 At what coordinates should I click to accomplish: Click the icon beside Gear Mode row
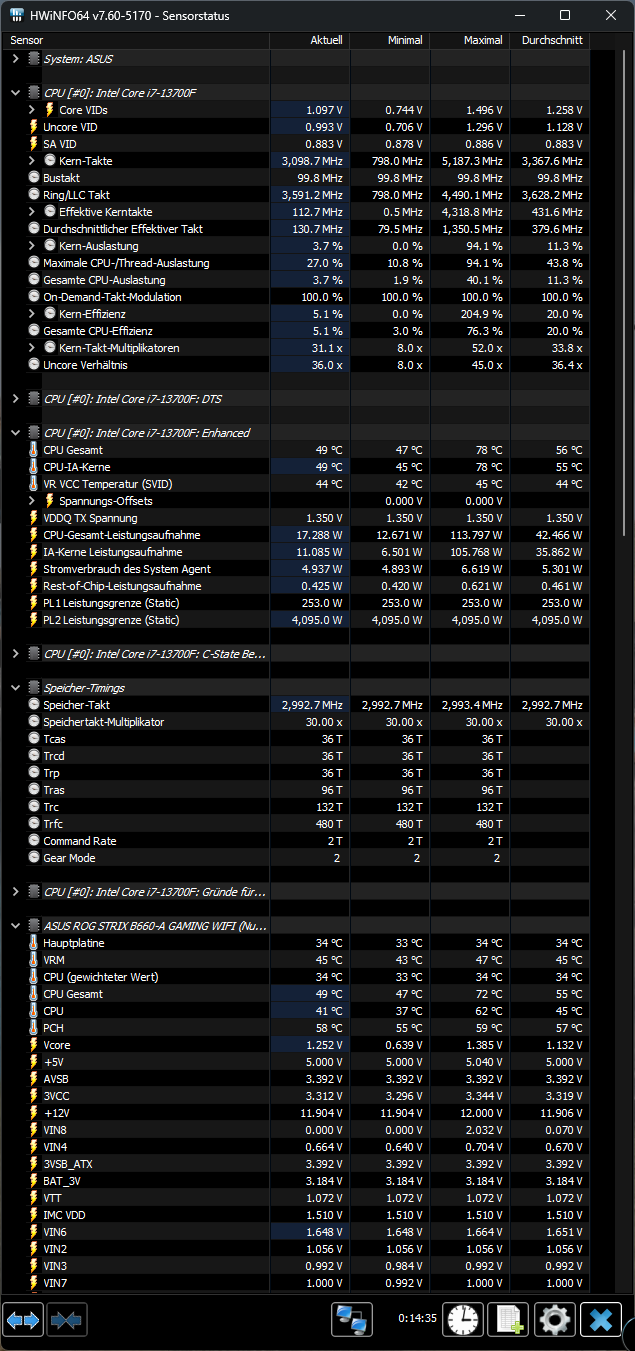pos(34,858)
